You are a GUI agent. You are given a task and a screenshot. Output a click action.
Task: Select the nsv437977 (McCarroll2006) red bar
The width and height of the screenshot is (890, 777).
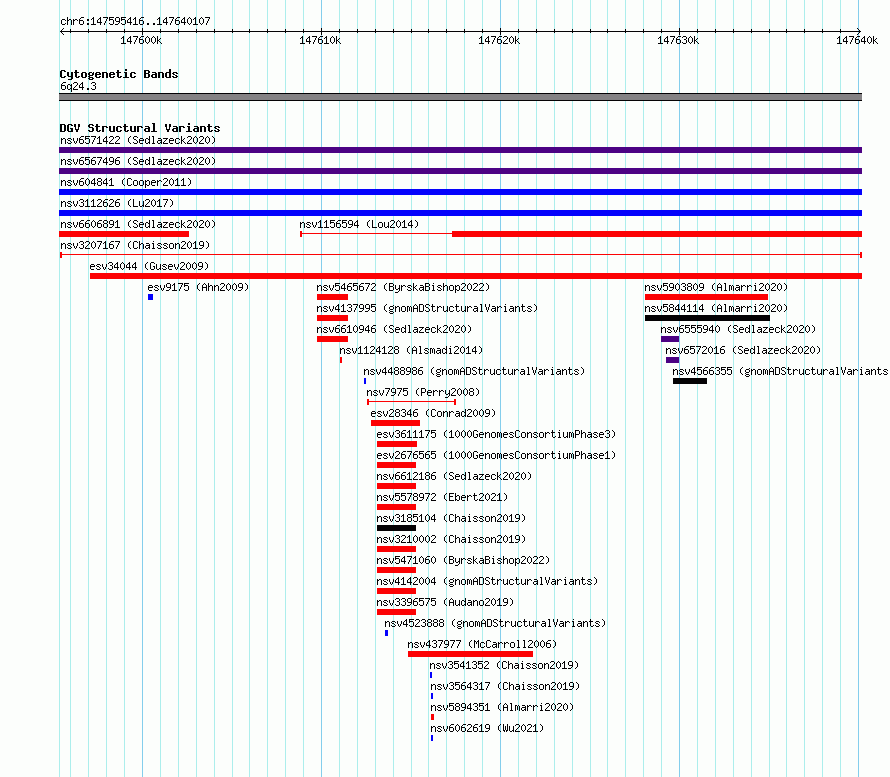[470, 654]
